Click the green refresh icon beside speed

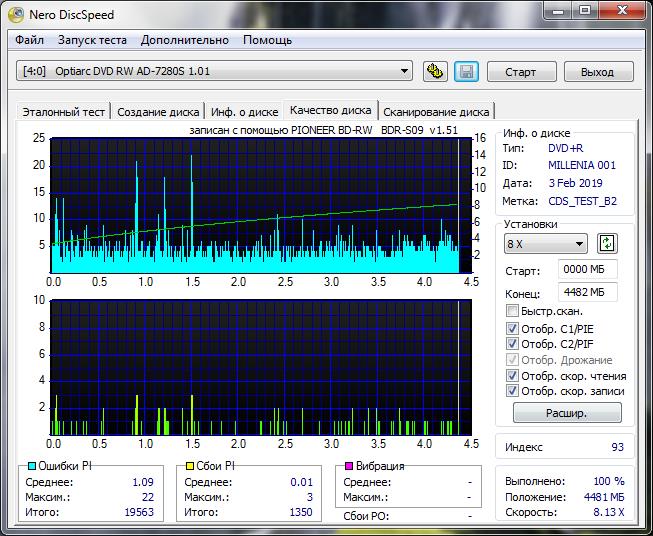pyautogui.click(x=606, y=244)
